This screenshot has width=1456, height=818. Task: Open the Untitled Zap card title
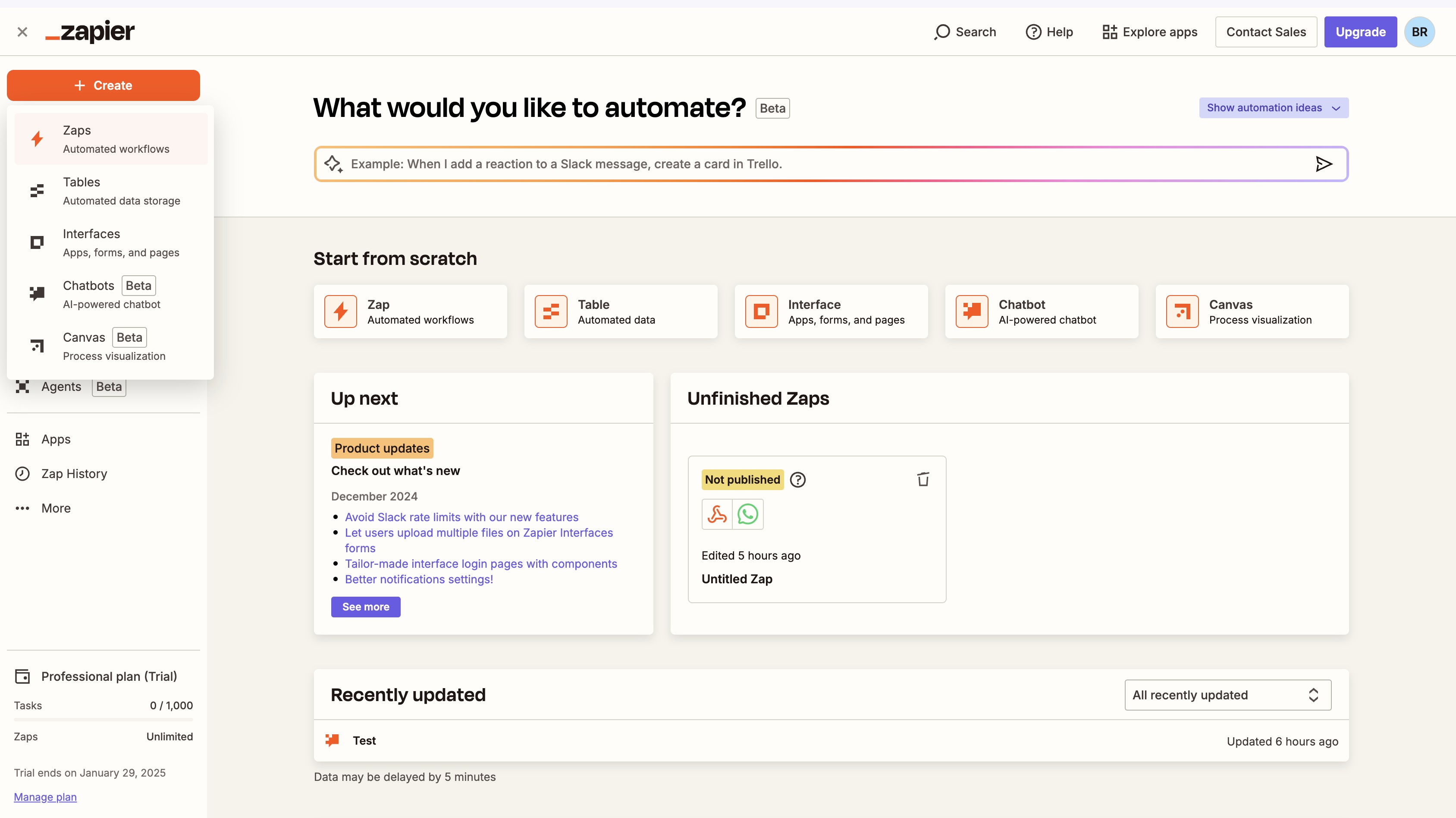click(x=737, y=579)
